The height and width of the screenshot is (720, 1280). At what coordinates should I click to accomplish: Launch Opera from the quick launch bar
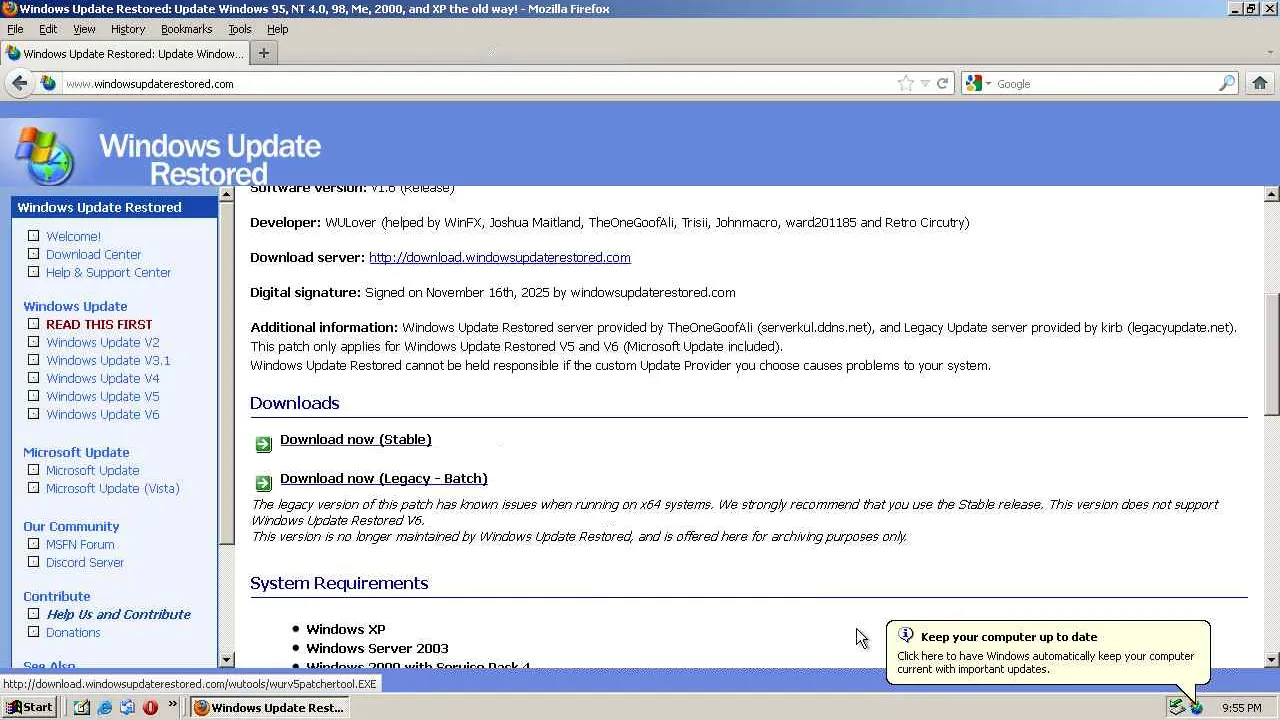click(x=150, y=707)
